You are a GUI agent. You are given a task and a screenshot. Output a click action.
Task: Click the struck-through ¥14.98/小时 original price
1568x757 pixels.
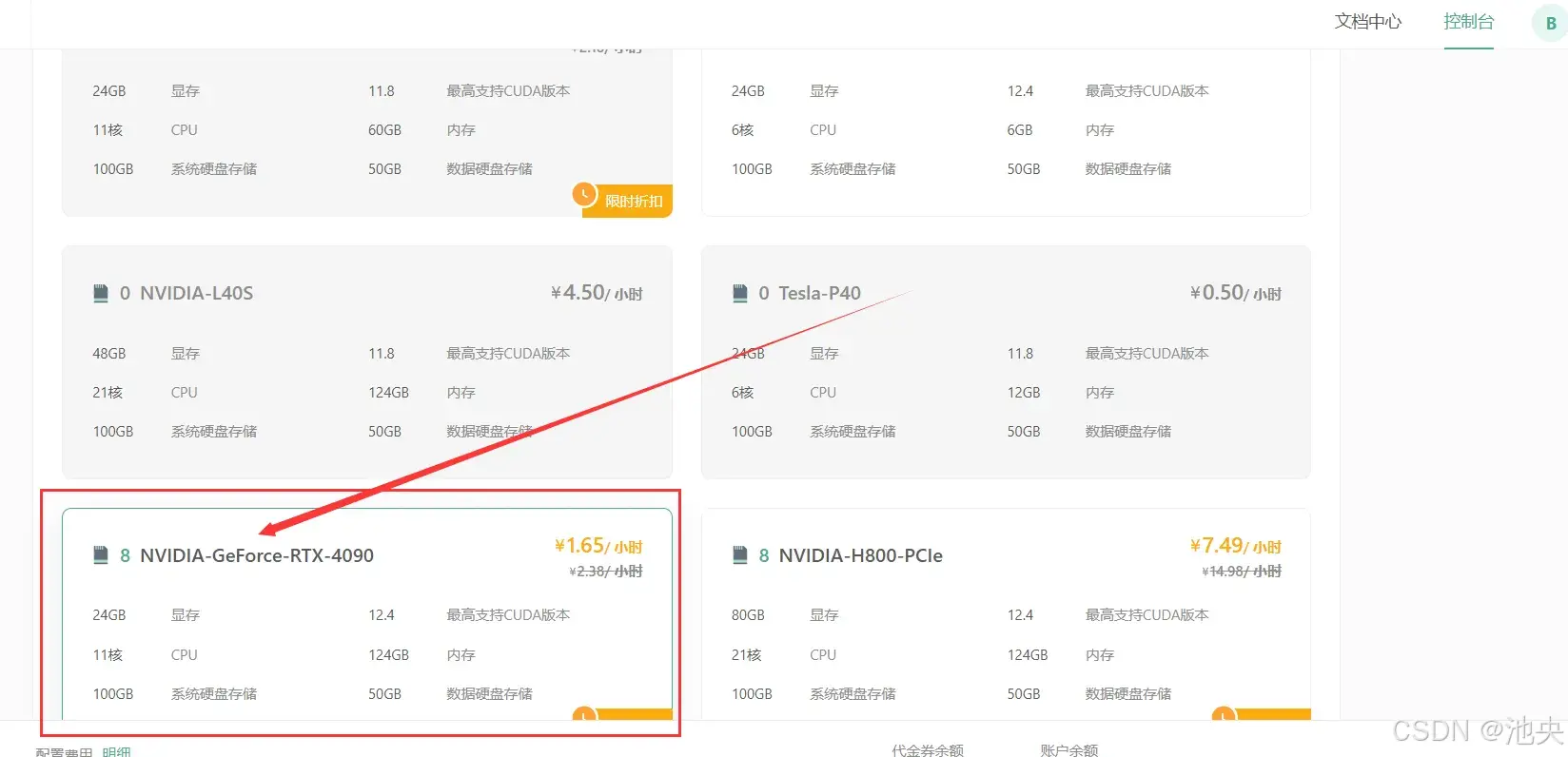point(1242,572)
